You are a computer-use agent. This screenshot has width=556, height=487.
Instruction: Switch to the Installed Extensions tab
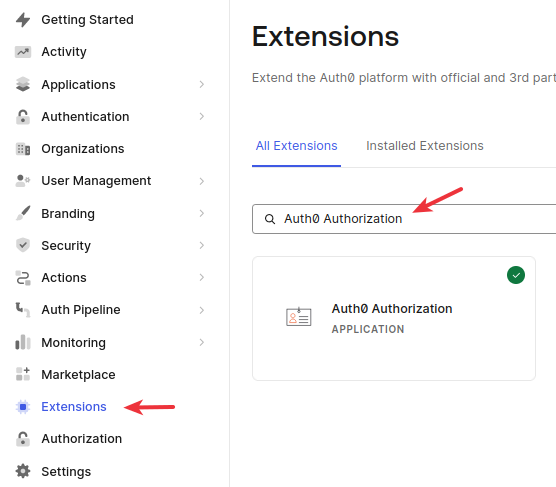pos(425,146)
